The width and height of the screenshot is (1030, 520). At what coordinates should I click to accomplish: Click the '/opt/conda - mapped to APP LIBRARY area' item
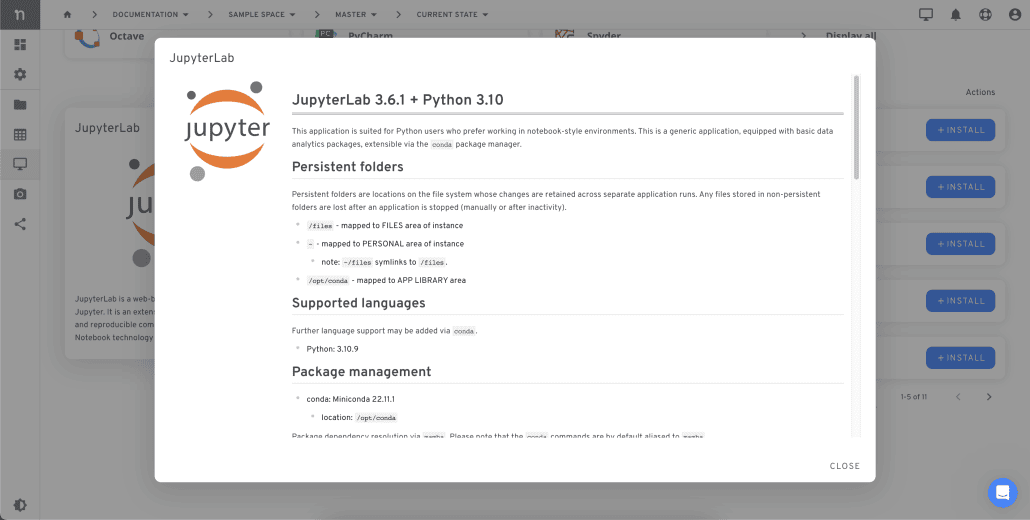tap(386, 280)
